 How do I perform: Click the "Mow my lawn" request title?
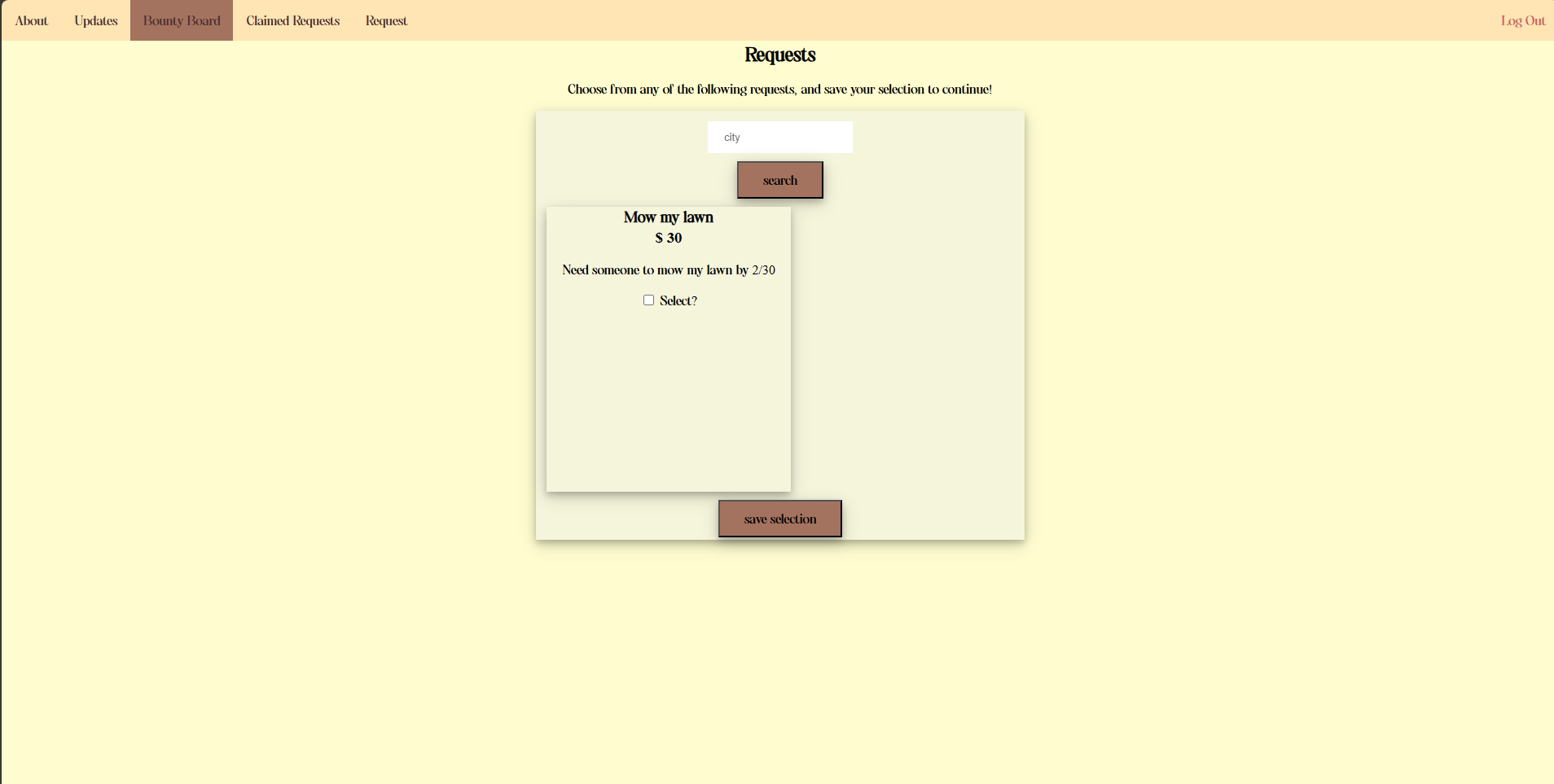tap(668, 217)
